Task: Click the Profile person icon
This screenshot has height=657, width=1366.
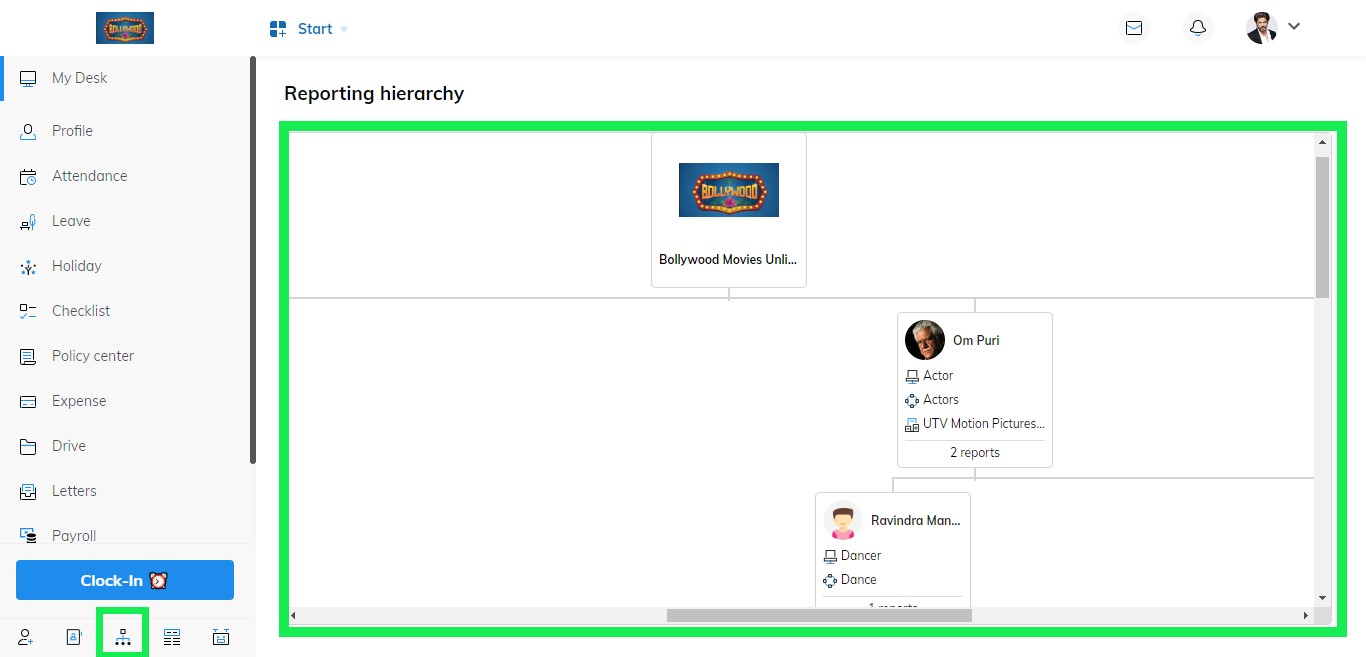Action: (x=28, y=131)
